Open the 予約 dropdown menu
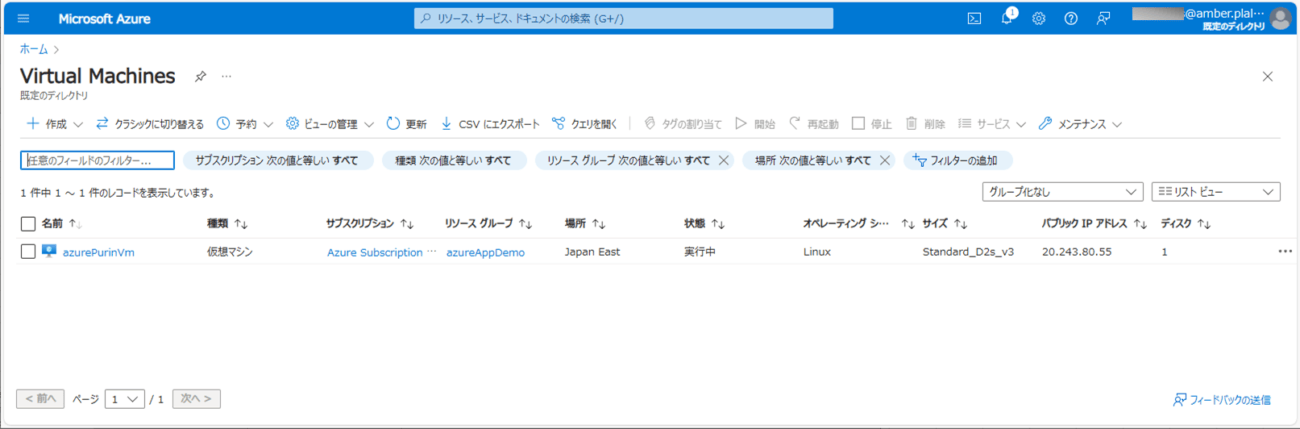 245,124
